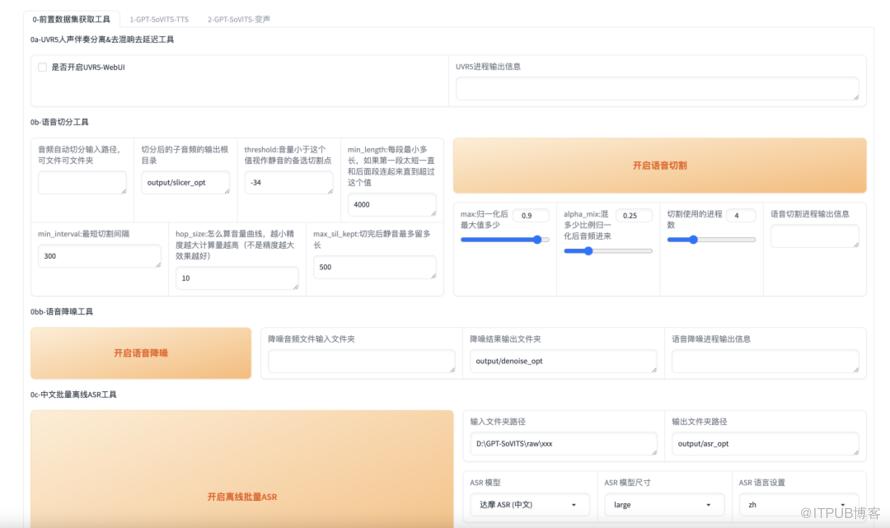
Task: Focus the output/slicer_opt directory field
Action: tap(184, 183)
